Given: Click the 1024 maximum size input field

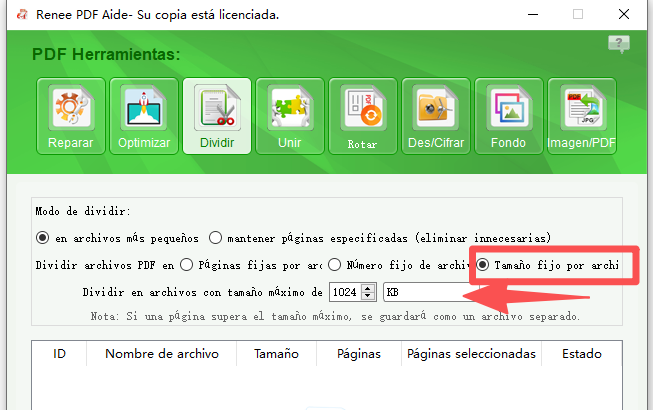Looking at the screenshot, I should tap(345, 292).
